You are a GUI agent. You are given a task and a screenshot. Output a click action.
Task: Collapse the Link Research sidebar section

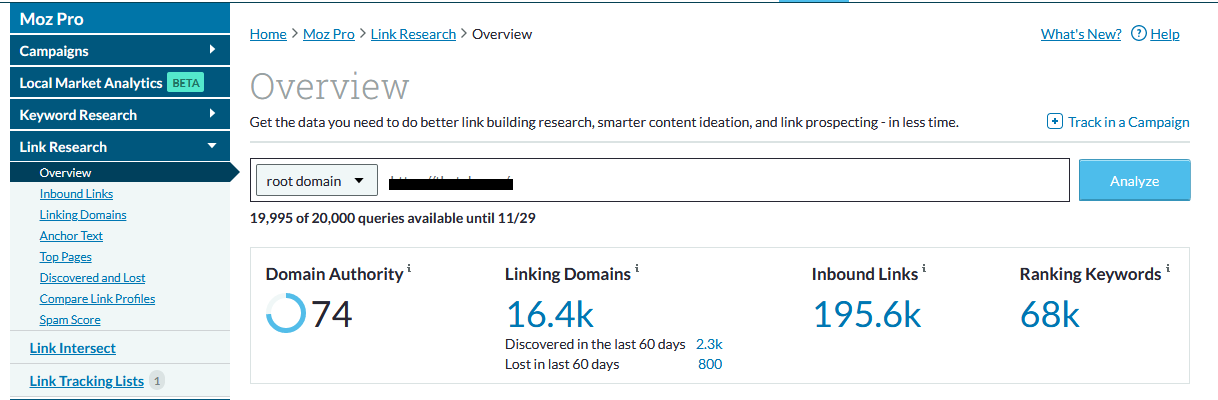click(x=212, y=146)
